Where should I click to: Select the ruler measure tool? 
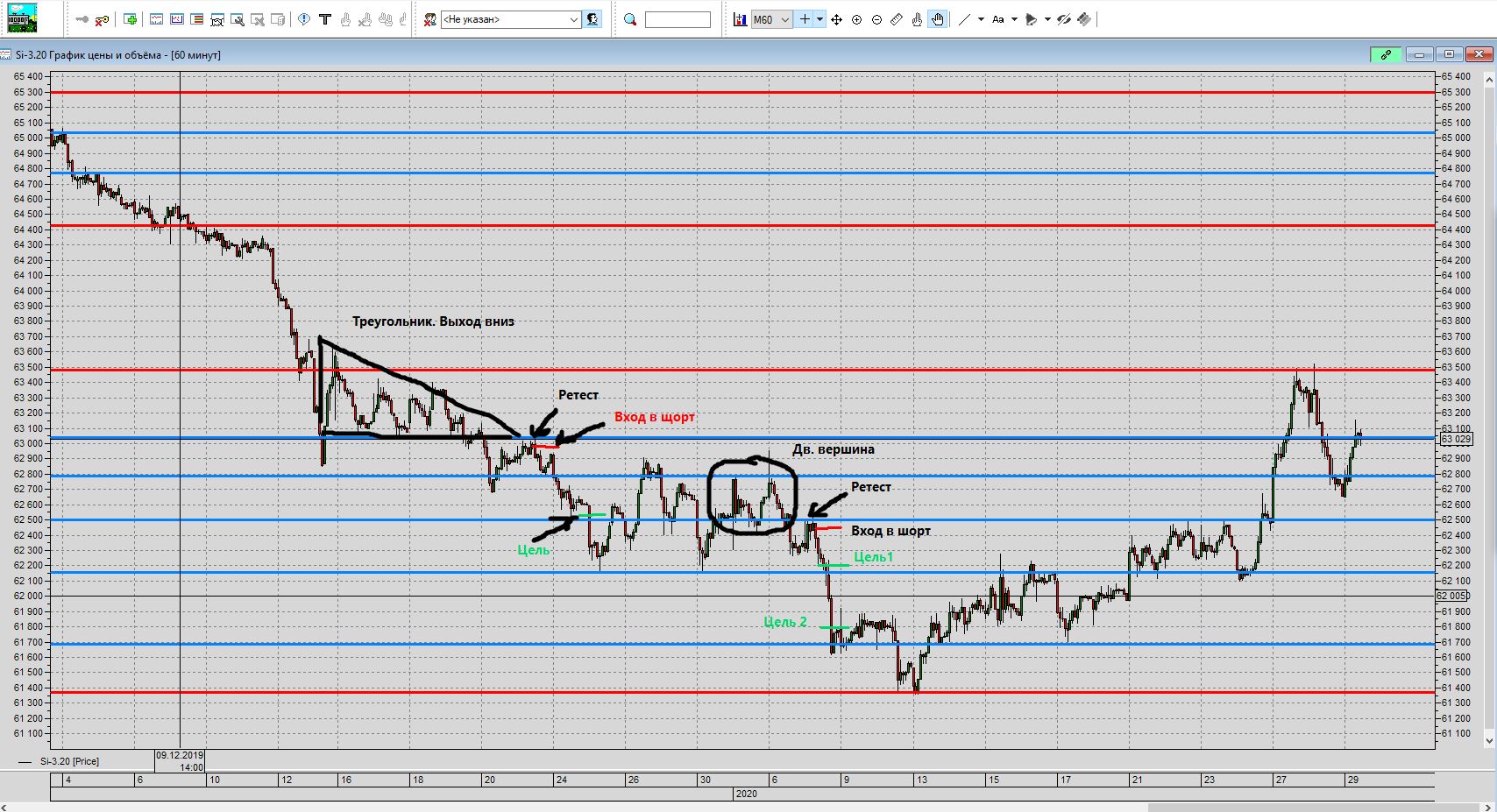pos(897,19)
